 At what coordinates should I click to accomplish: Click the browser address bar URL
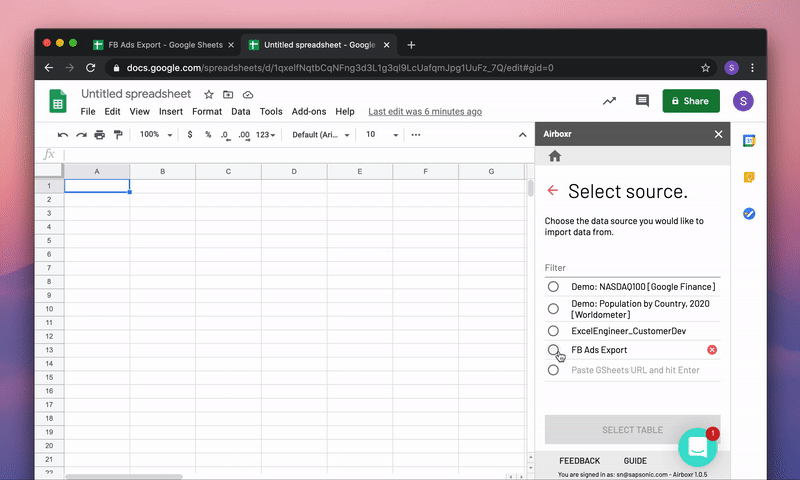tap(340, 68)
